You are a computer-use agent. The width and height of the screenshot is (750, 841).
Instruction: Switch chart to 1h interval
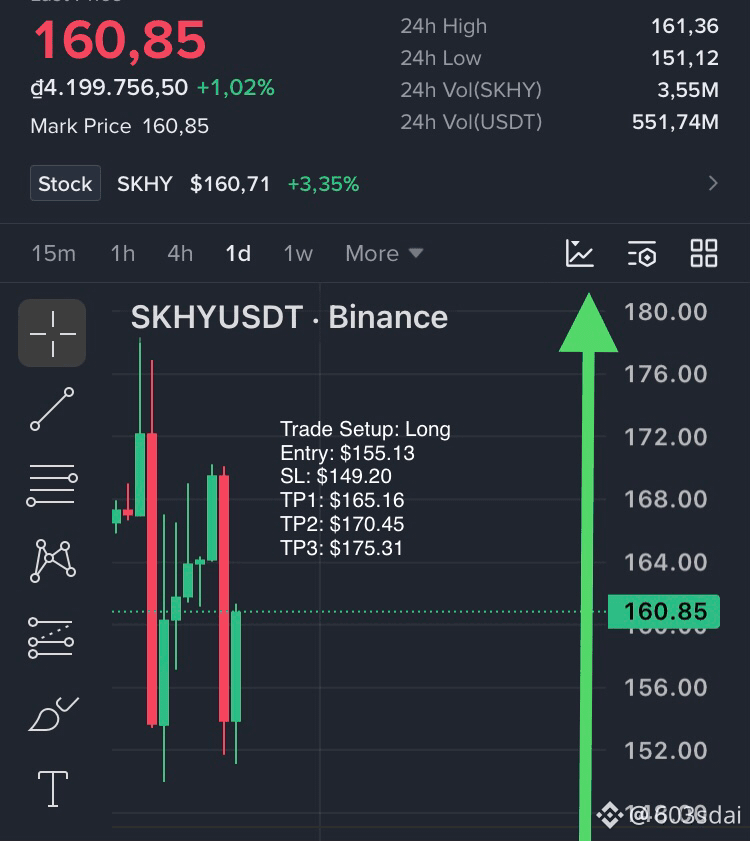click(x=122, y=253)
